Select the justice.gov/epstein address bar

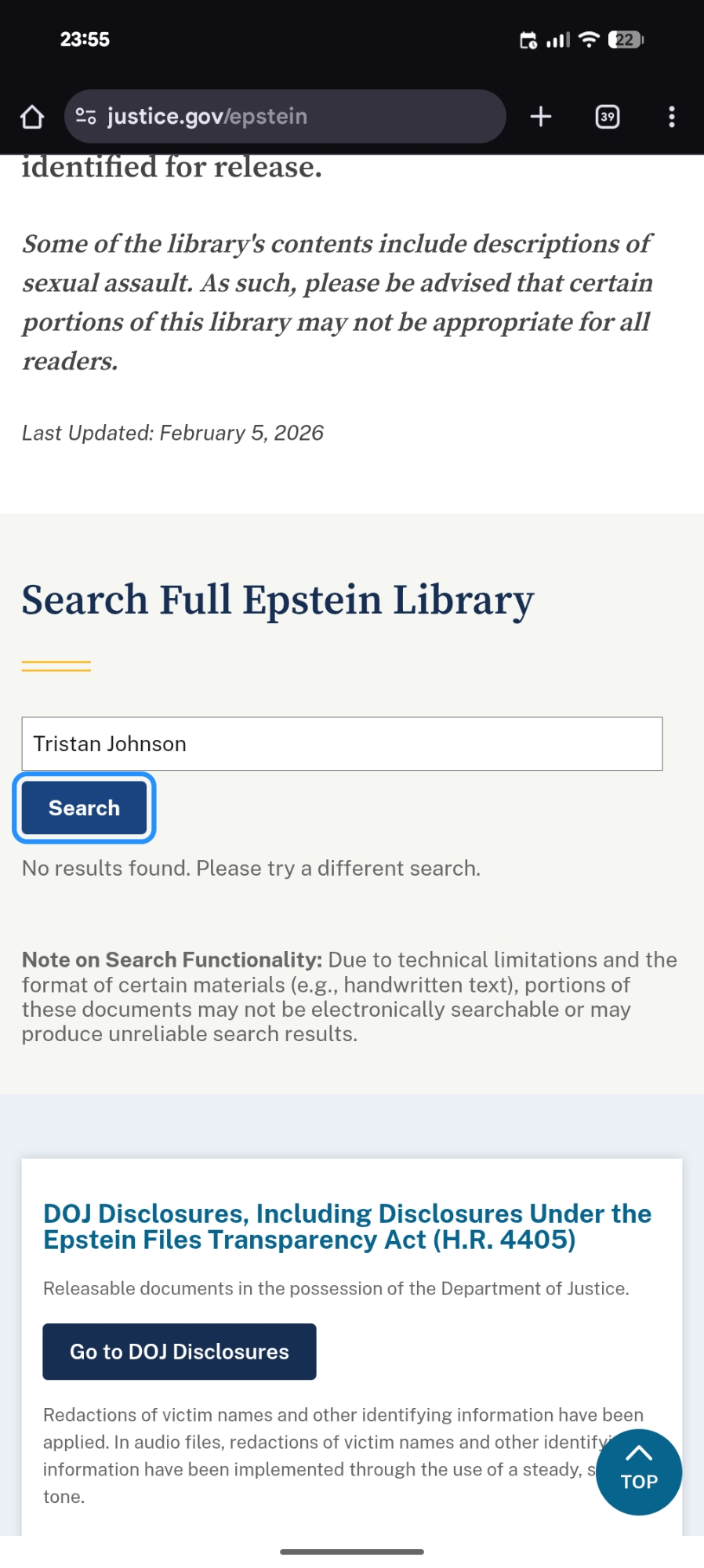click(x=298, y=117)
